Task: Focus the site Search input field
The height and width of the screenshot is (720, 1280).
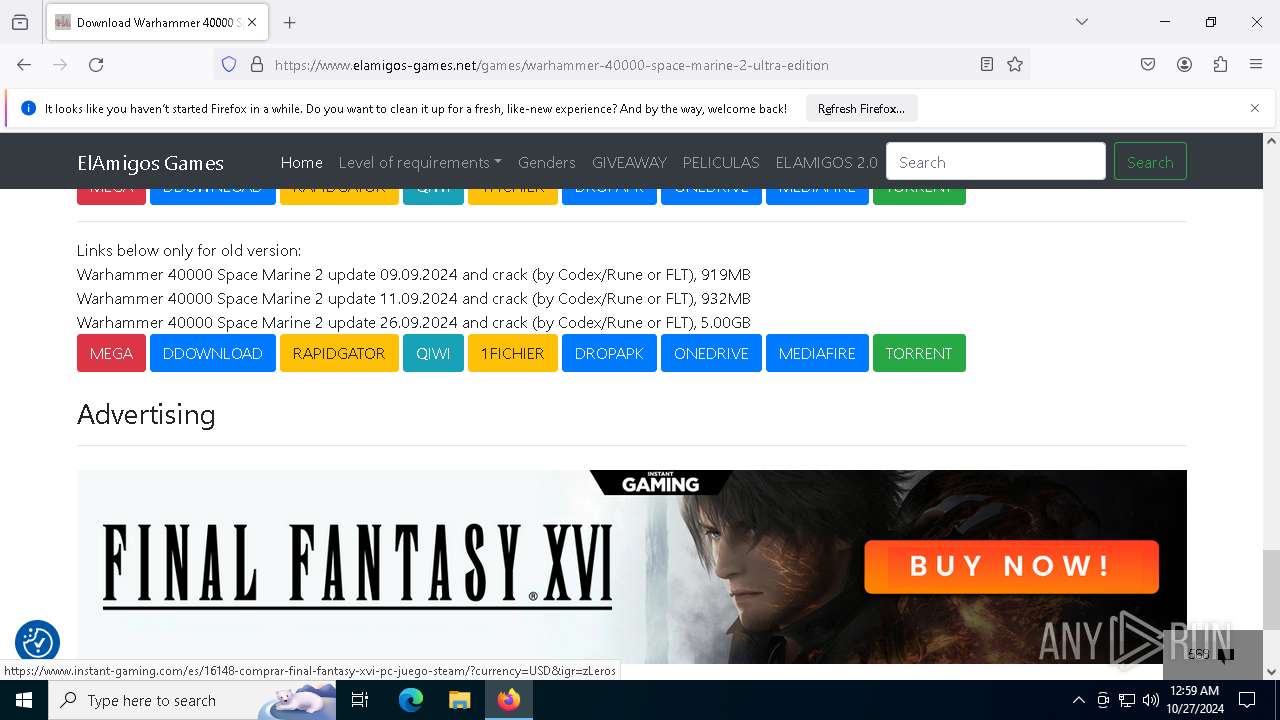Action: (x=996, y=162)
